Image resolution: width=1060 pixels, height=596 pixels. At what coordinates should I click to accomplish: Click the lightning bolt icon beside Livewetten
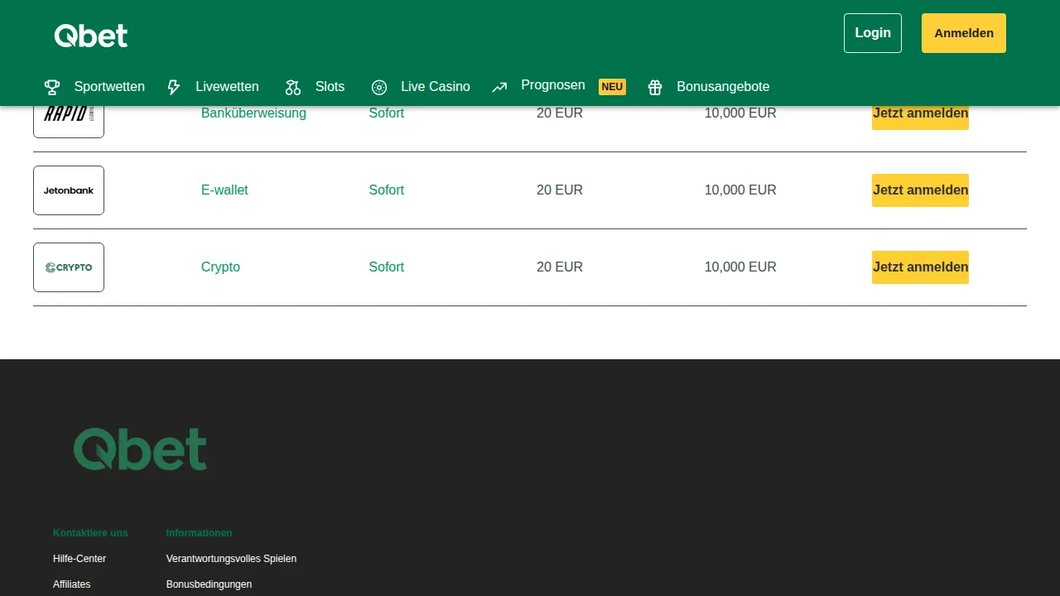(174, 87)
